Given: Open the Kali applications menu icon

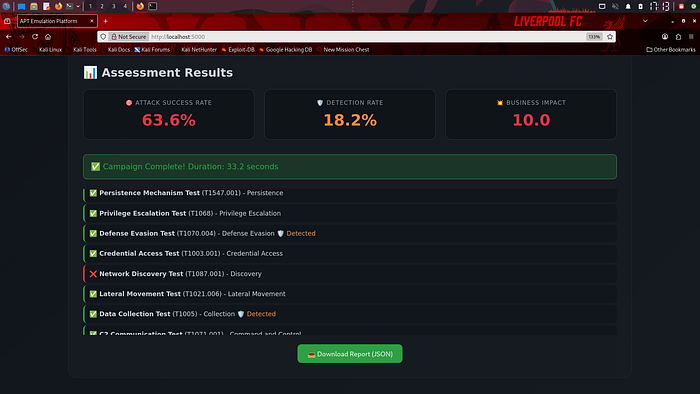Looking at the screenshot, I should (x=6, y=6).
